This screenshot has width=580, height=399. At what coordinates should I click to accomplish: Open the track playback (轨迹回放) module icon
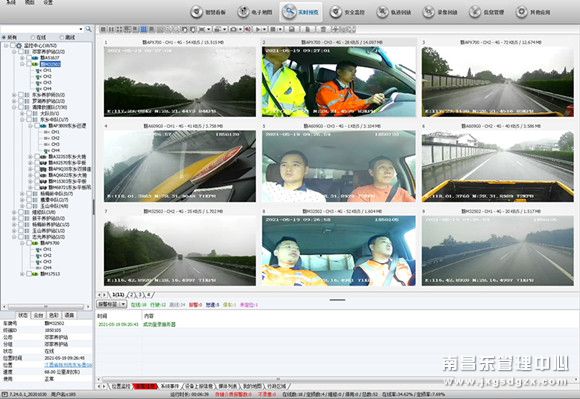[x=382, y=12]
